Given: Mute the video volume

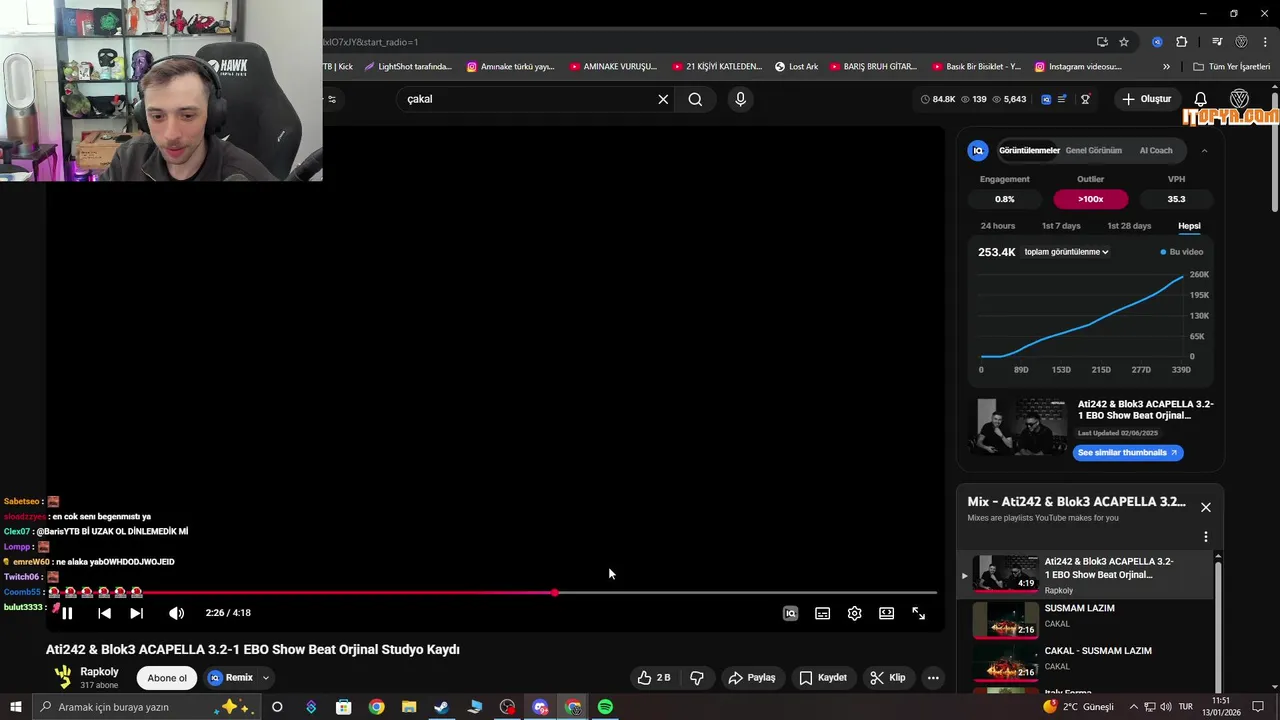Looking at the screenshot, I should [176, 613].
